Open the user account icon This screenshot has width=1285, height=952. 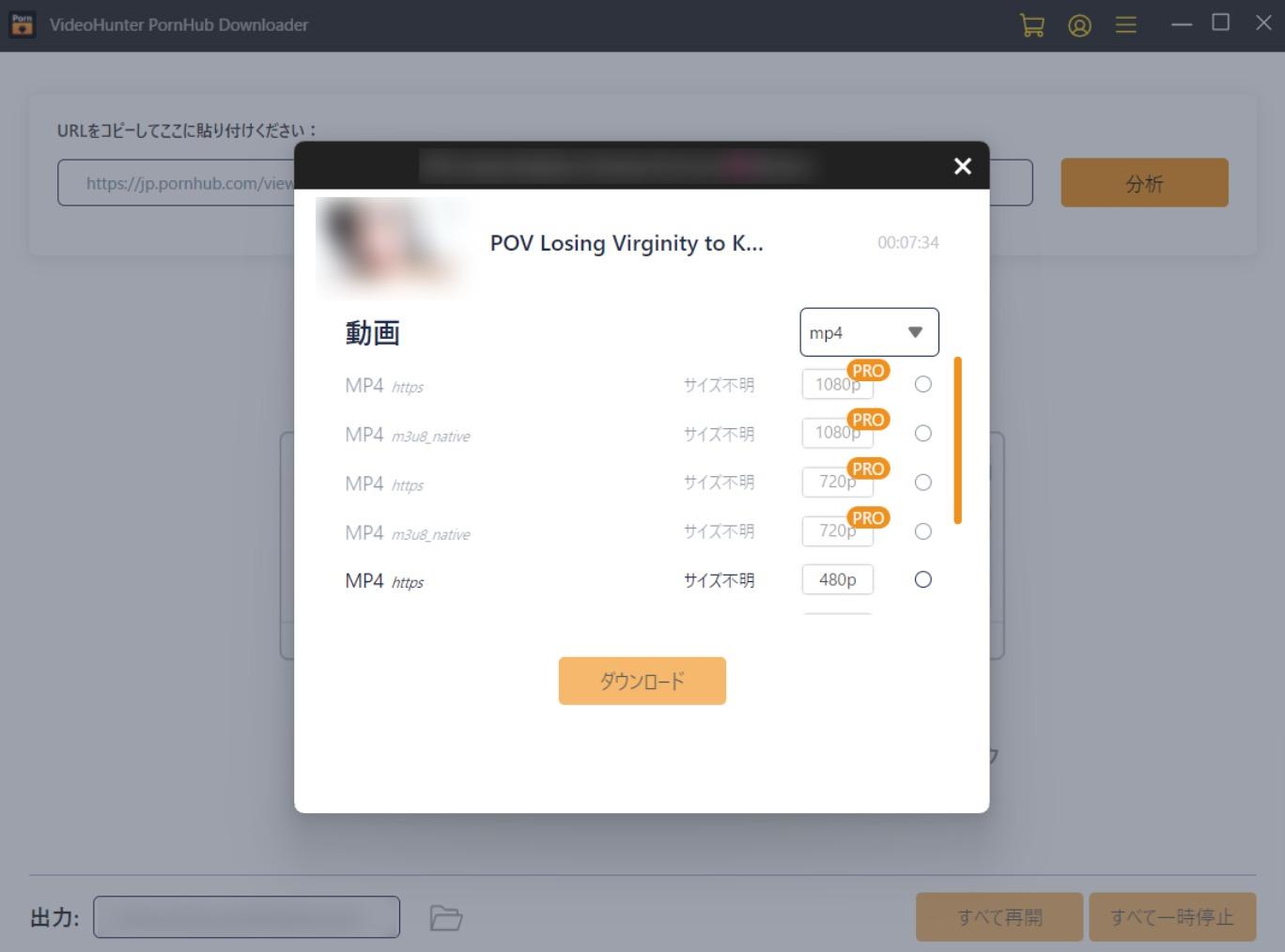pyautogui.click(x=1079, y=25)
